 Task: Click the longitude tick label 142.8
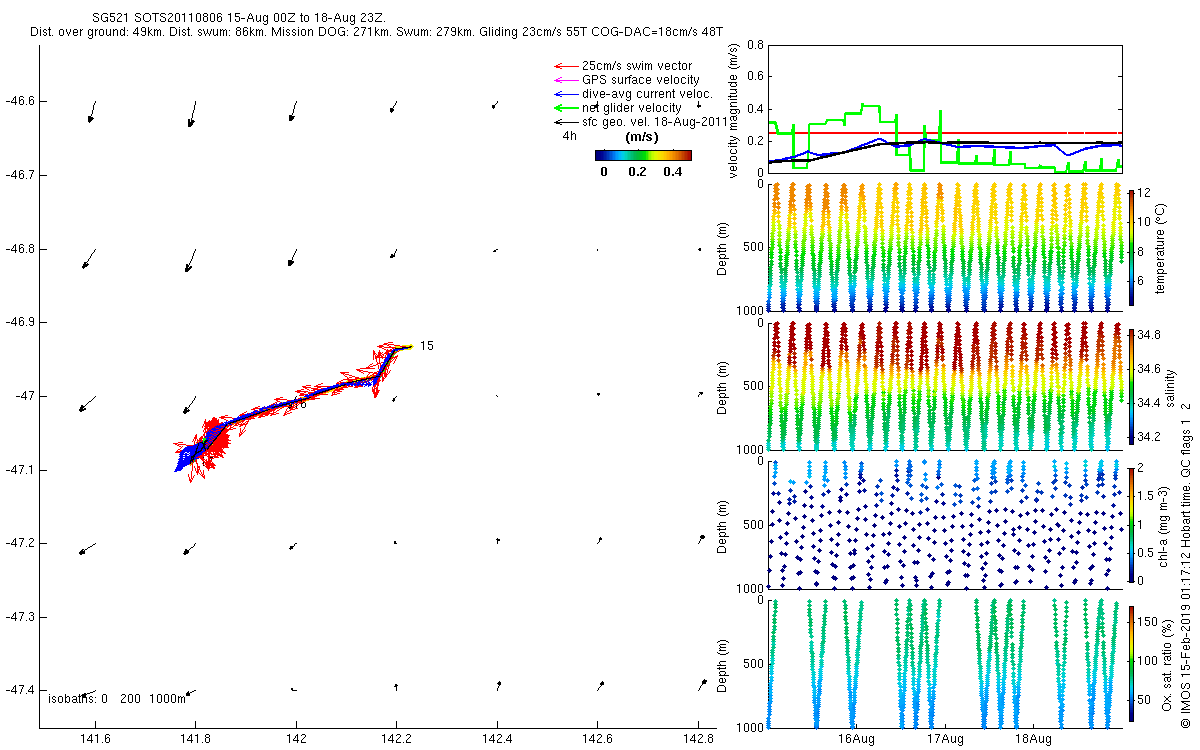pos(698,739)
